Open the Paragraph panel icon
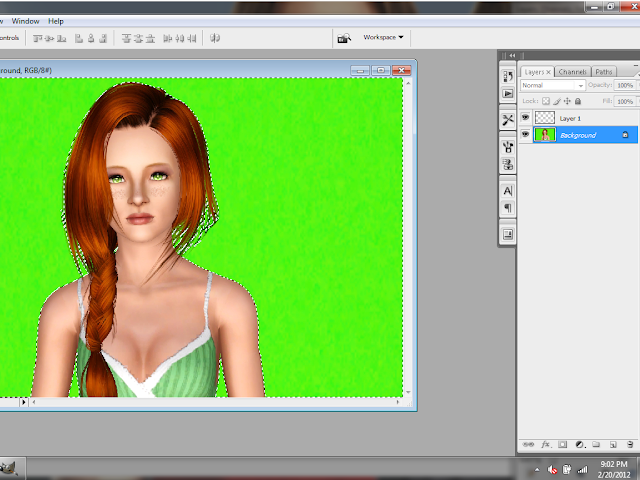640x480 pixels. click(x=508, y=208)
